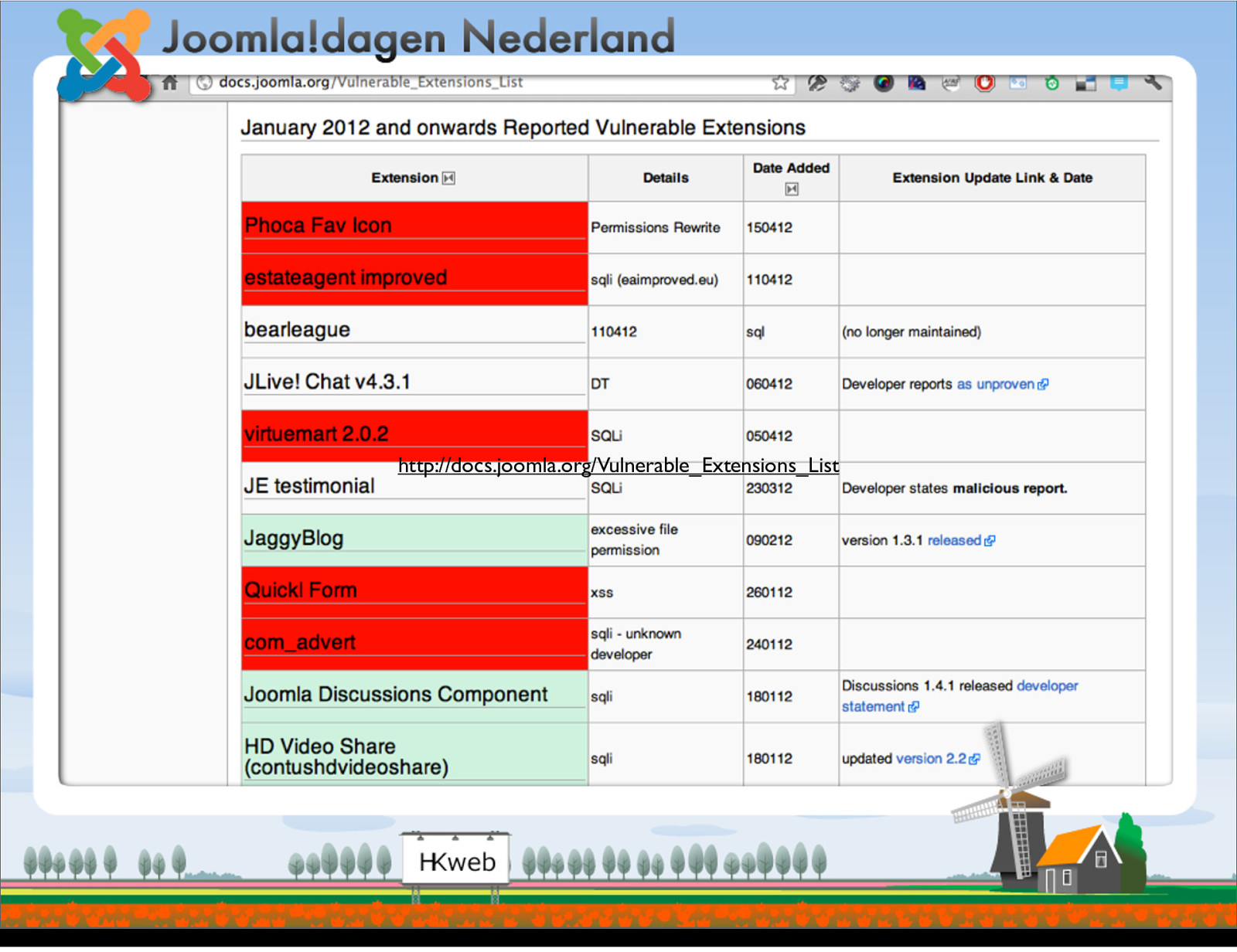Sort table by Date Added icon
Viewport: 1237px width, 952px height.
[x=792, y=189]
